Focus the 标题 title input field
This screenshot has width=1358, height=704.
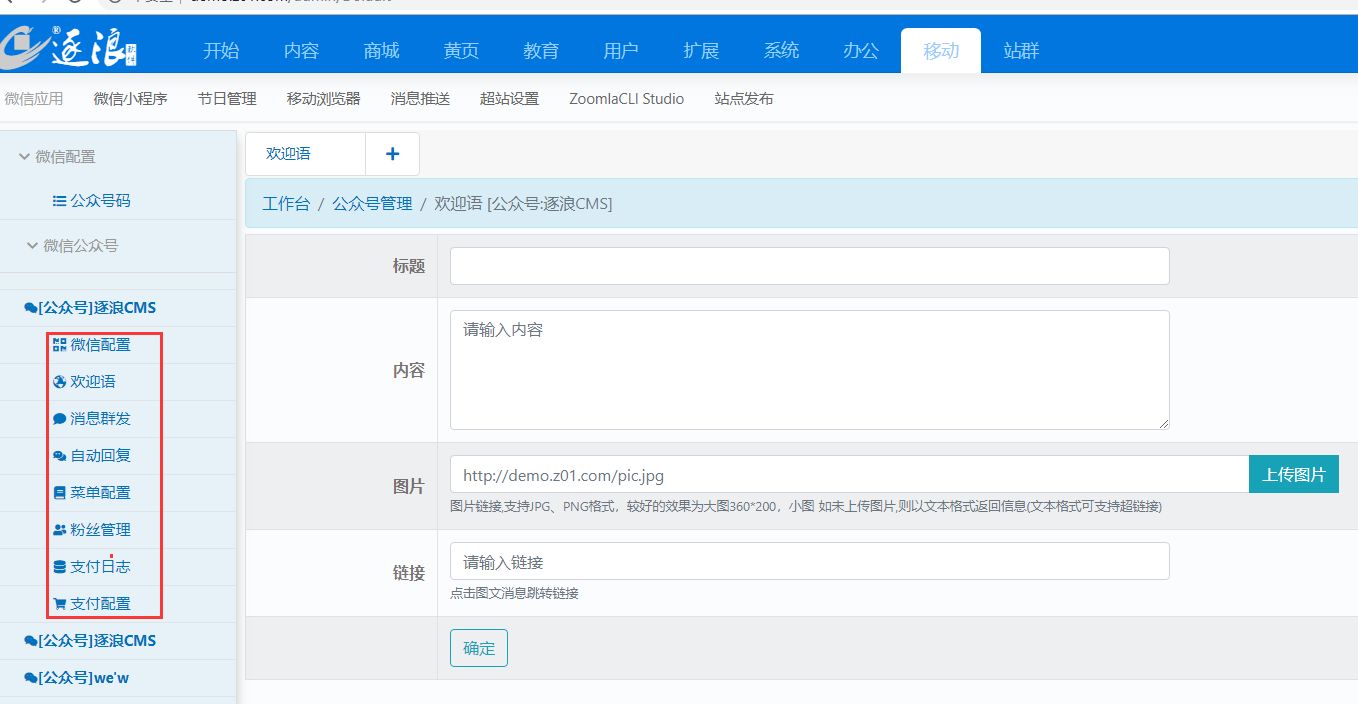click(809, 266)
